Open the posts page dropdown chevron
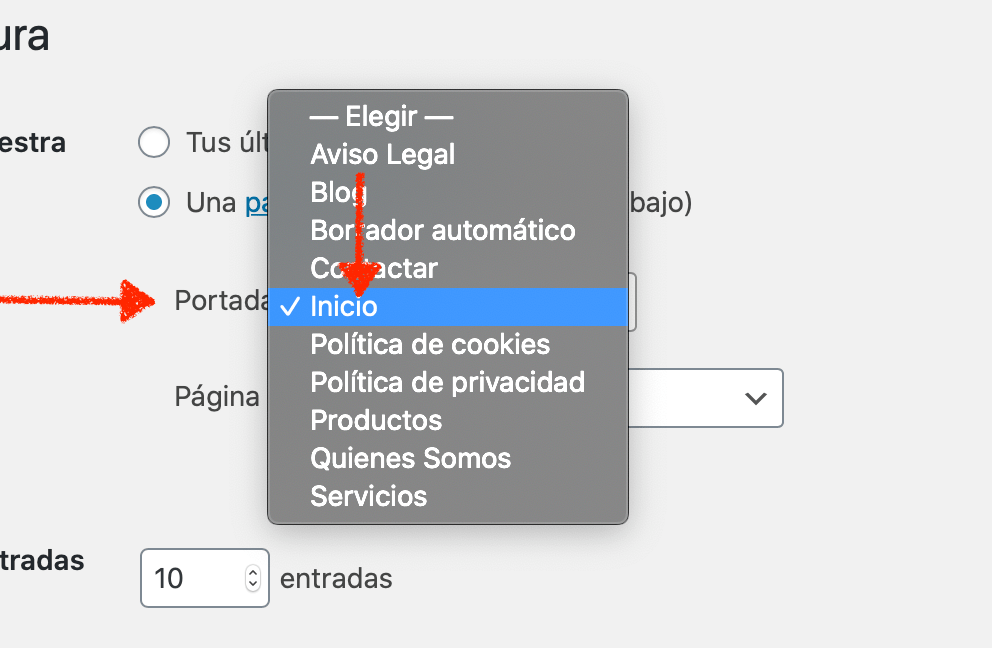Image resolution: width=992 pixels, height=648 pixels. [x=755, y=398]
